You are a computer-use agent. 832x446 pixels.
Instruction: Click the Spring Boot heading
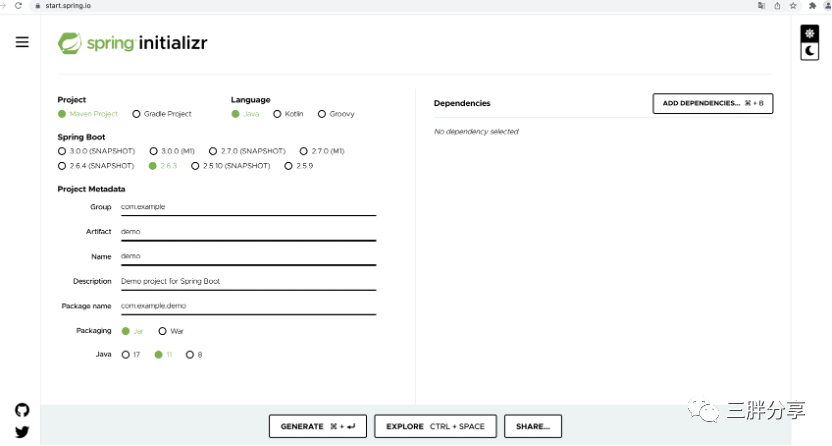(x=81, y=137)
